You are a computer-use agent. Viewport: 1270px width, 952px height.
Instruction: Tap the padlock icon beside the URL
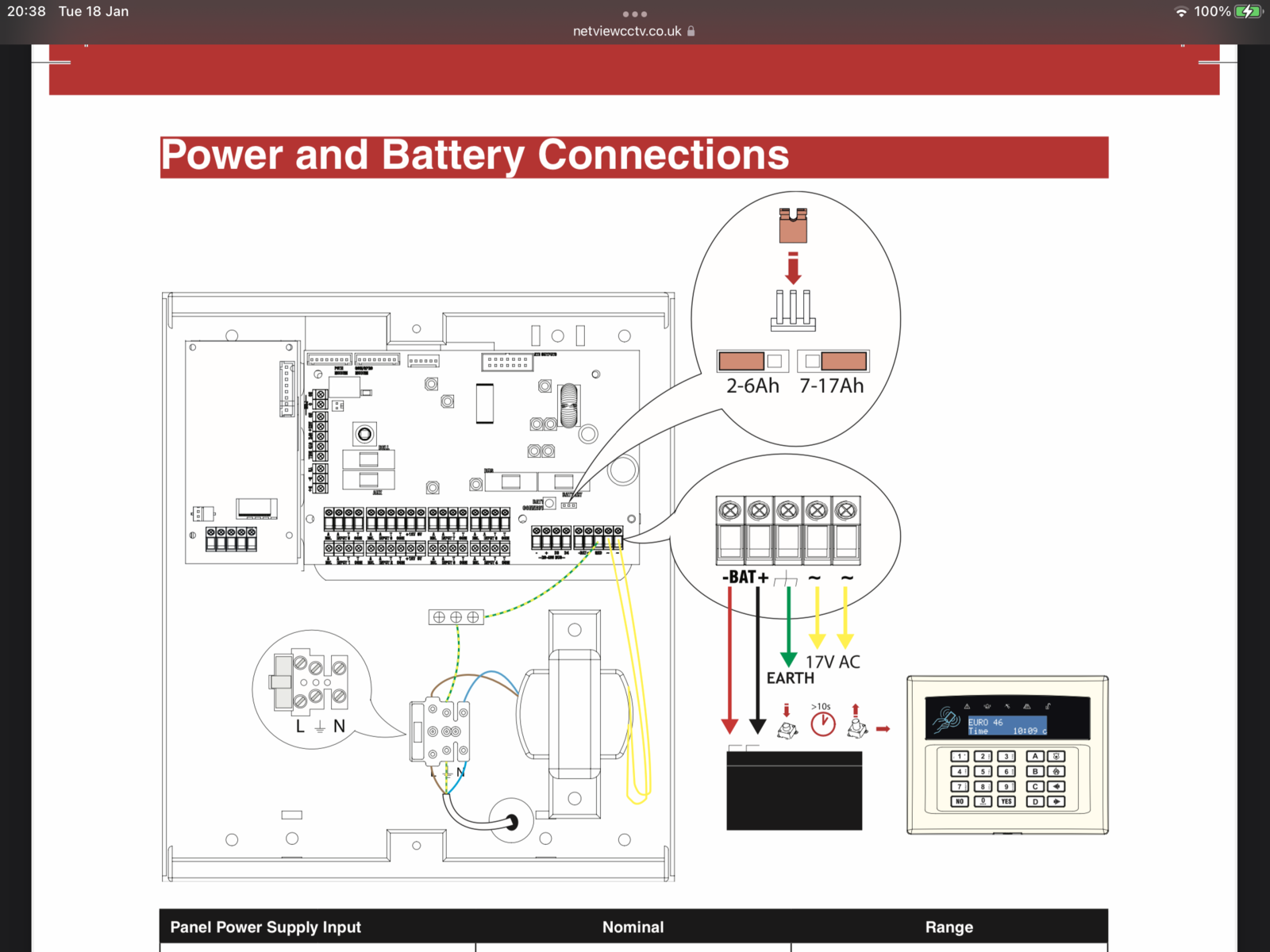click(691, 32)
